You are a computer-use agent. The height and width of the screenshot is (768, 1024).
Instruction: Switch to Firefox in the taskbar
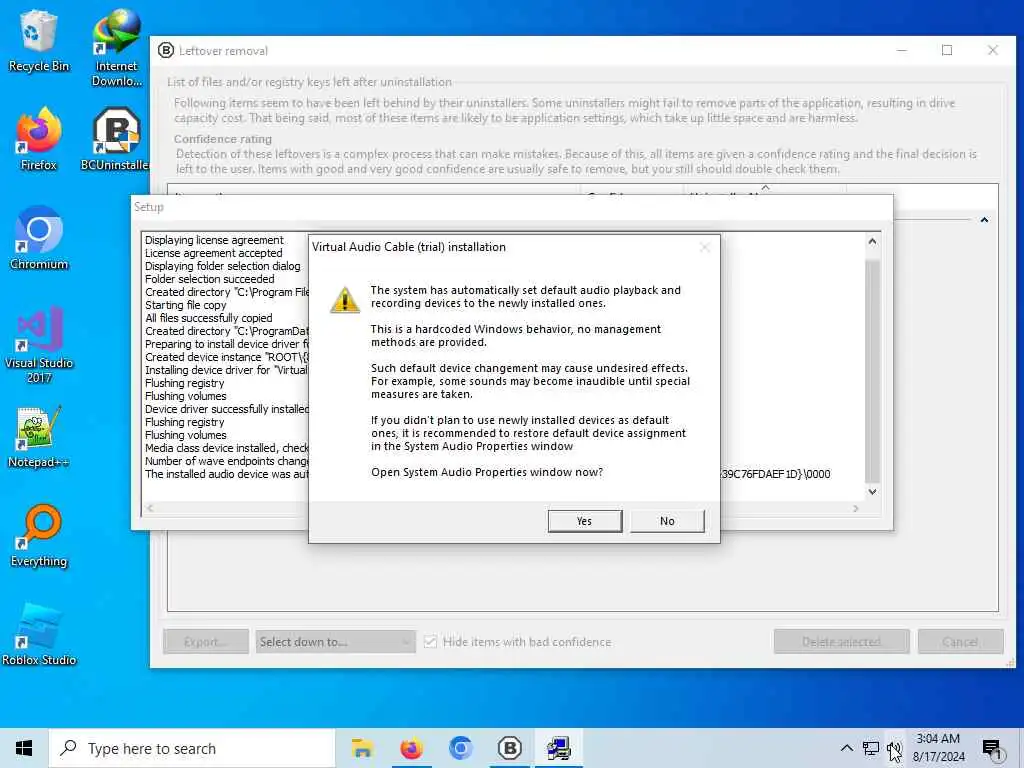411,748
